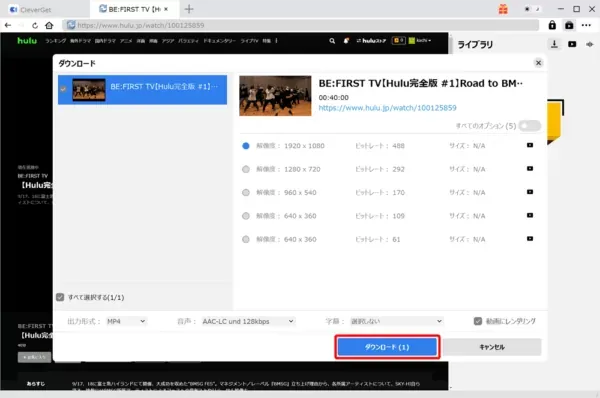
Task: Open the hulu.jp/watch/100125859 link in the dialog
Action: [x=387, y=108]
